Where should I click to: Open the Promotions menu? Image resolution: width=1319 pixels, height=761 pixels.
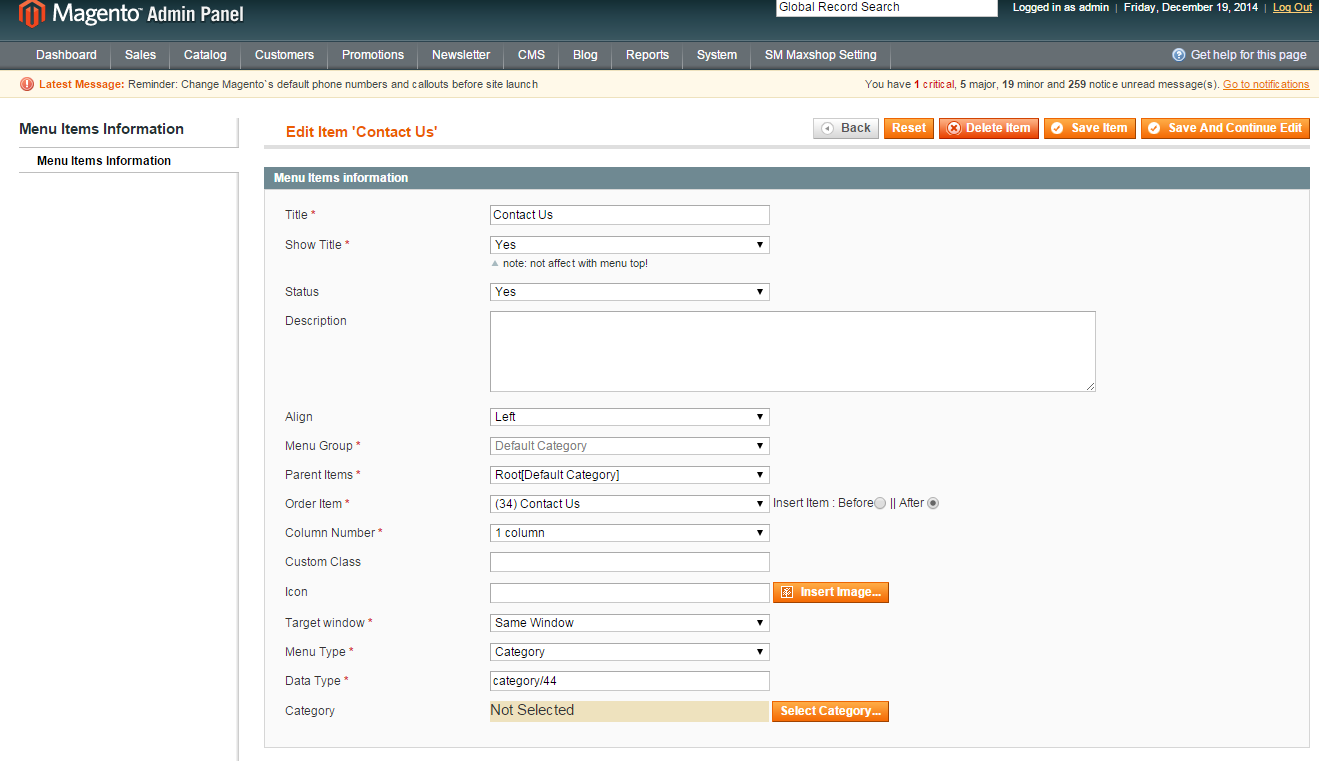[x=373, y=55]
